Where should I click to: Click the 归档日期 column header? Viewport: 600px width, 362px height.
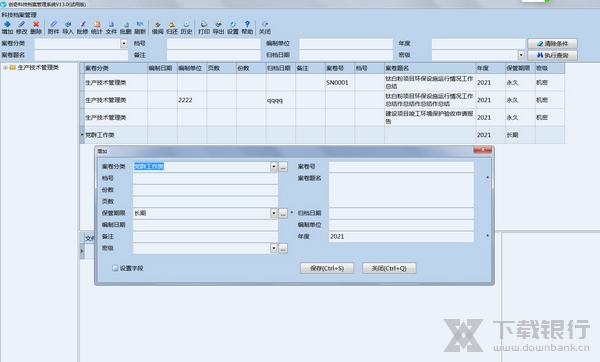coord(280,68)
